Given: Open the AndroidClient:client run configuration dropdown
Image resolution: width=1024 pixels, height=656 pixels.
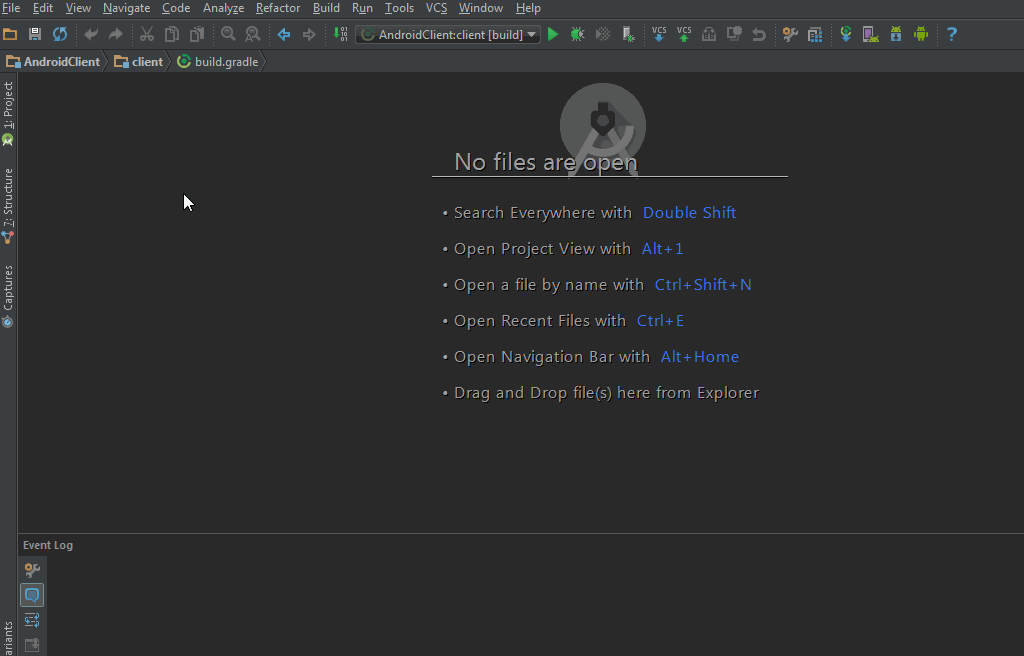Looking at the screenshot, I should tap(448, 35).
